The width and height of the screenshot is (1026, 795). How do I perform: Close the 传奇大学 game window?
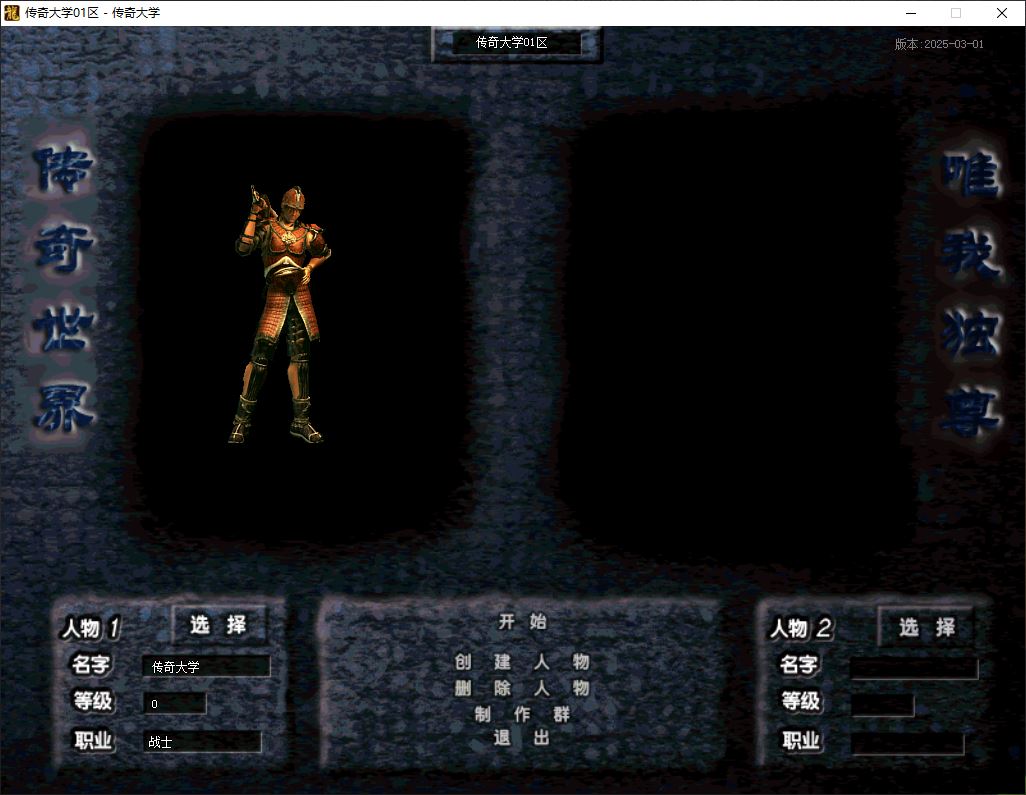point(1002,13)
